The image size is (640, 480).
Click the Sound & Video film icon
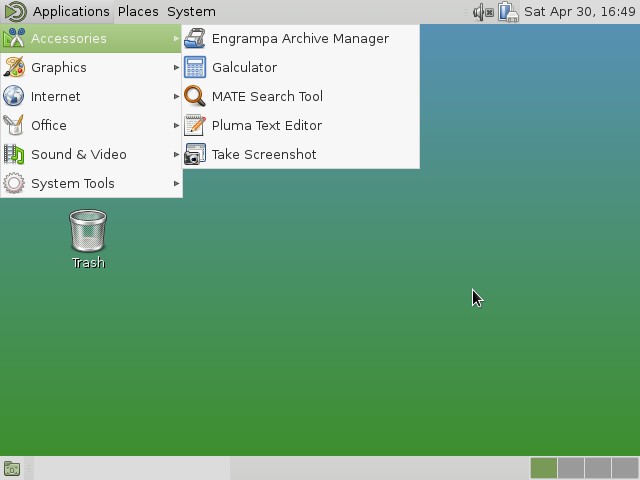[14, 154]
